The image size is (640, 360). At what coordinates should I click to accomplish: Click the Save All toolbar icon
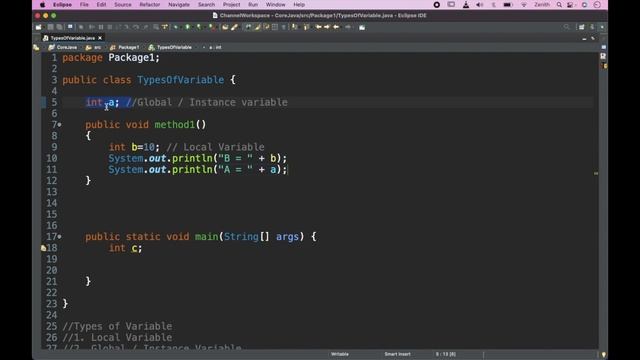pos(59,27)
